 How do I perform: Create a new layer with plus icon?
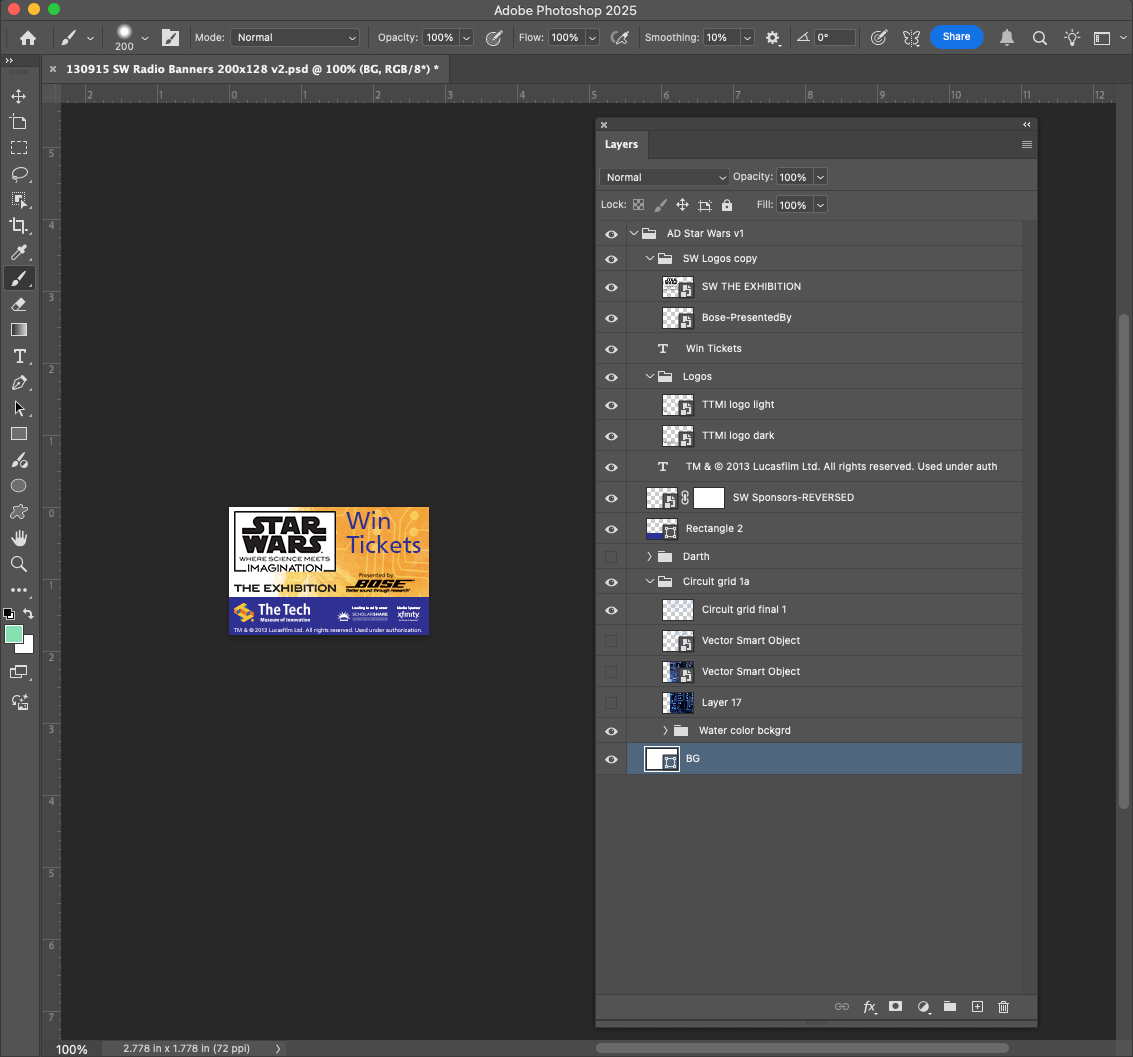[977, 1006]
